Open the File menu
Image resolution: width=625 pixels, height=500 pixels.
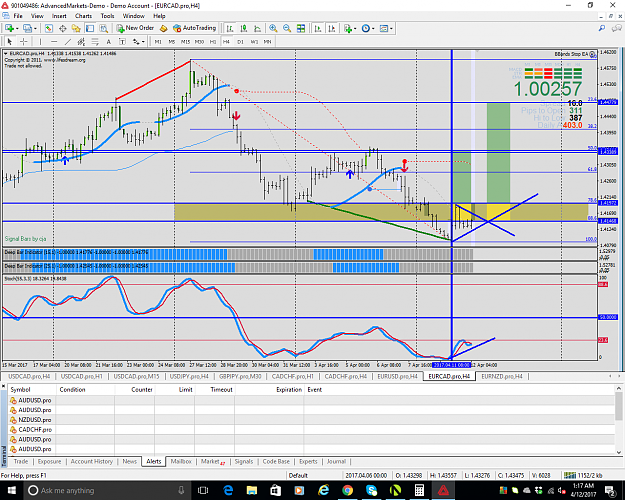coord(18,16)
